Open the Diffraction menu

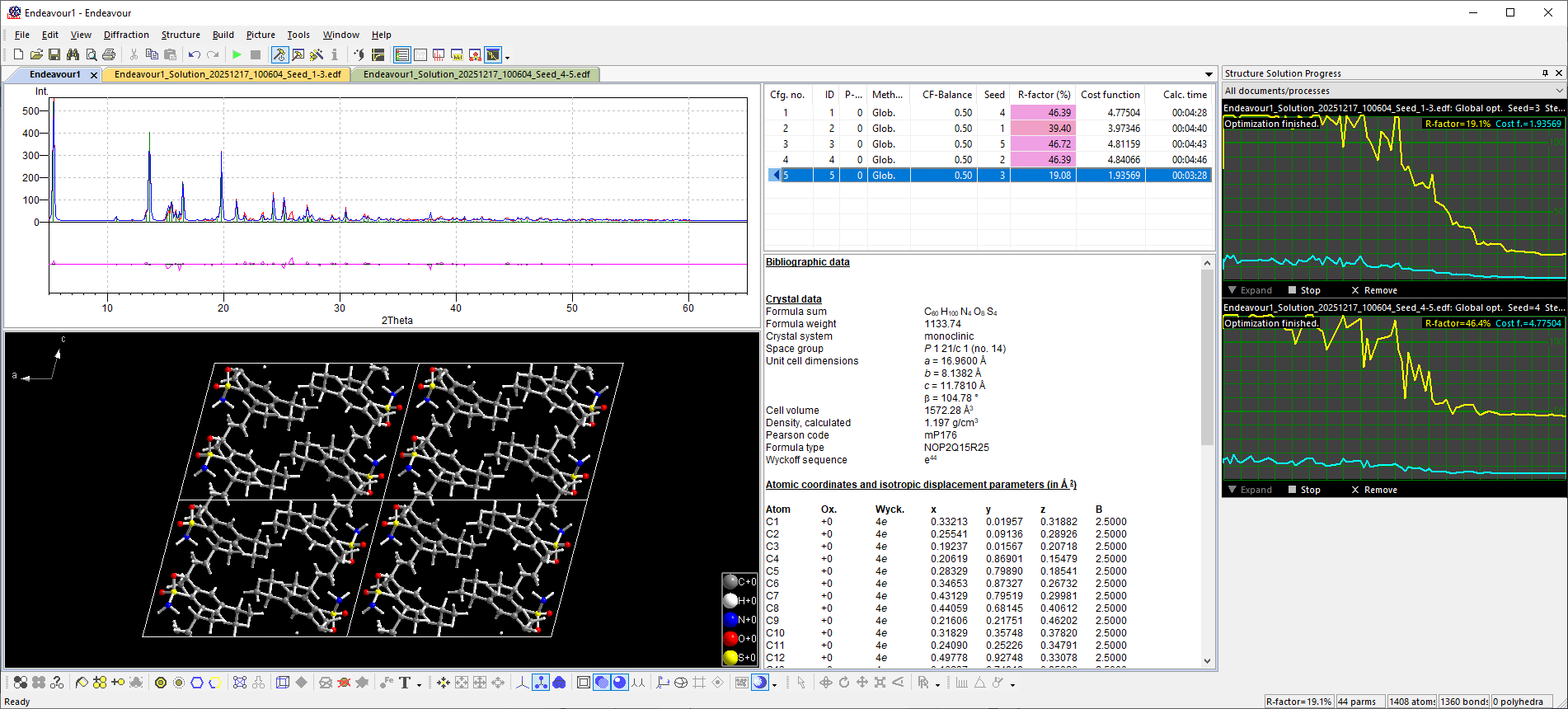tap(126, 35)
